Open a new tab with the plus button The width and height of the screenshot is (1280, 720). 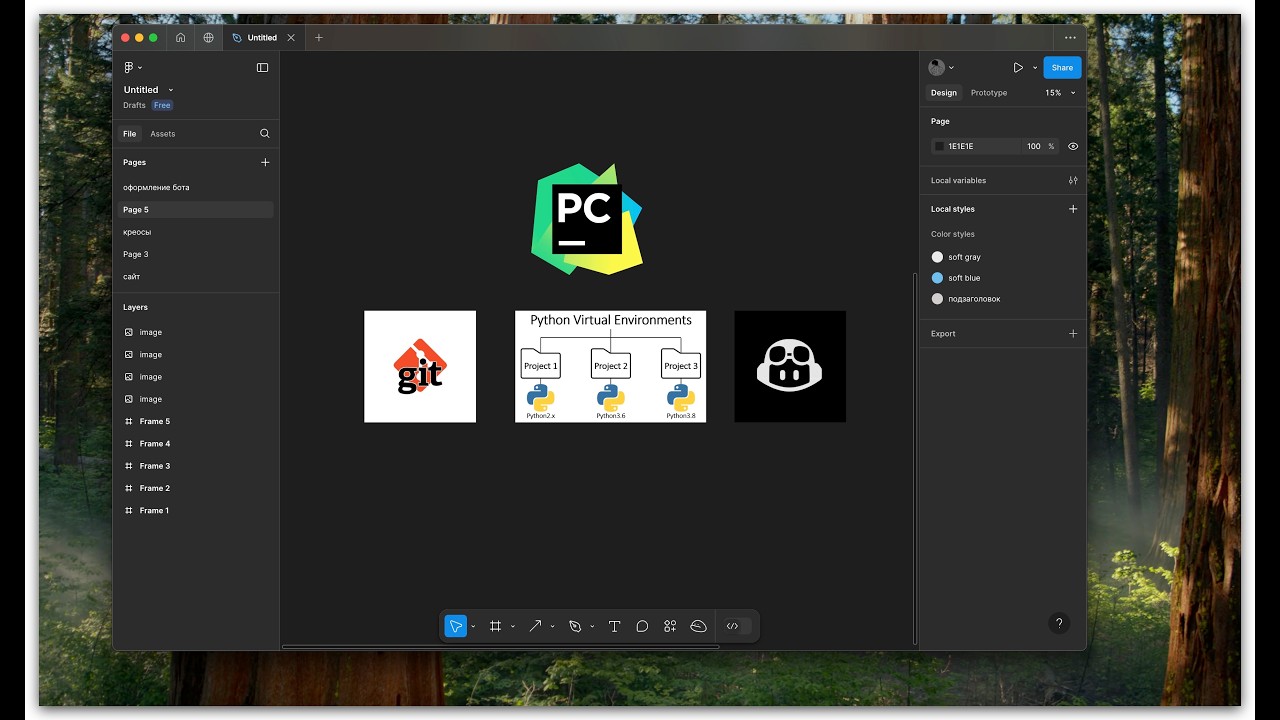pyautogui.click(x=319, y=38)
